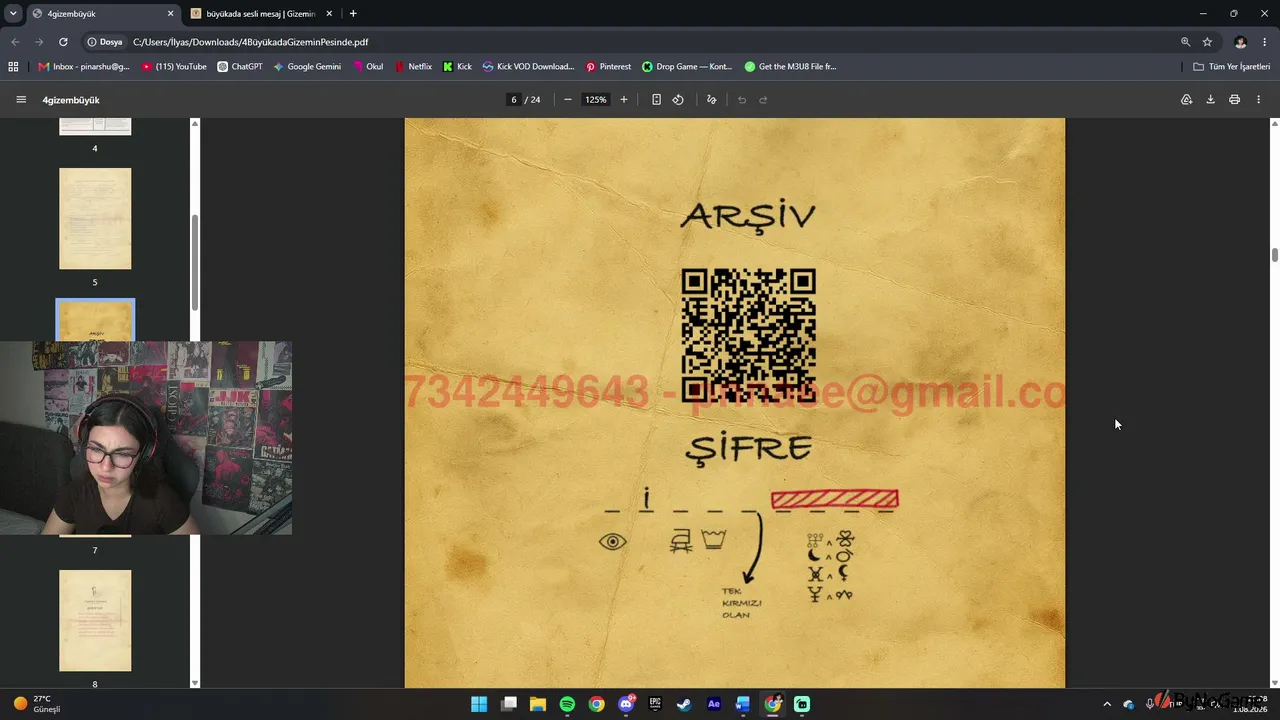Image resolution: width=1280 pixels, height=720 pixels.
Task: Click the Dosya site info chip
Action: pos(104,42)
